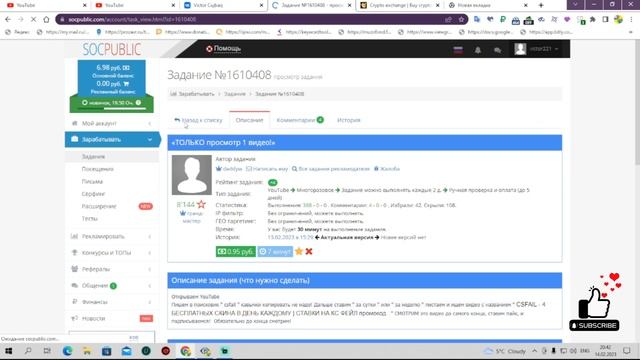Click the browser back arrow
The height and width of the screenshot is (360, 640).
coord(8,19)
